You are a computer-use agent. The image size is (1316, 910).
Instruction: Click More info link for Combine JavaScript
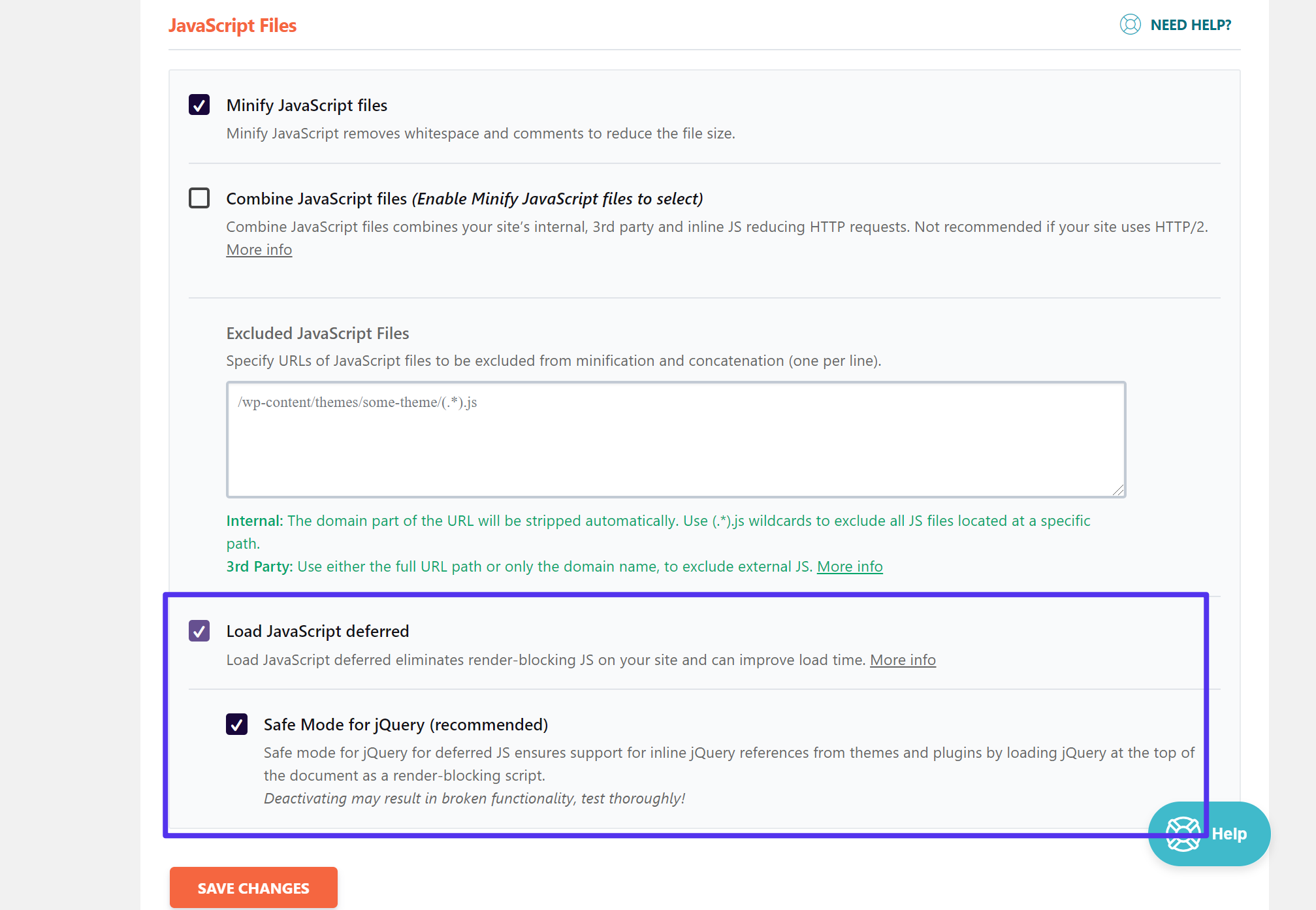click(x=258, y=249)
